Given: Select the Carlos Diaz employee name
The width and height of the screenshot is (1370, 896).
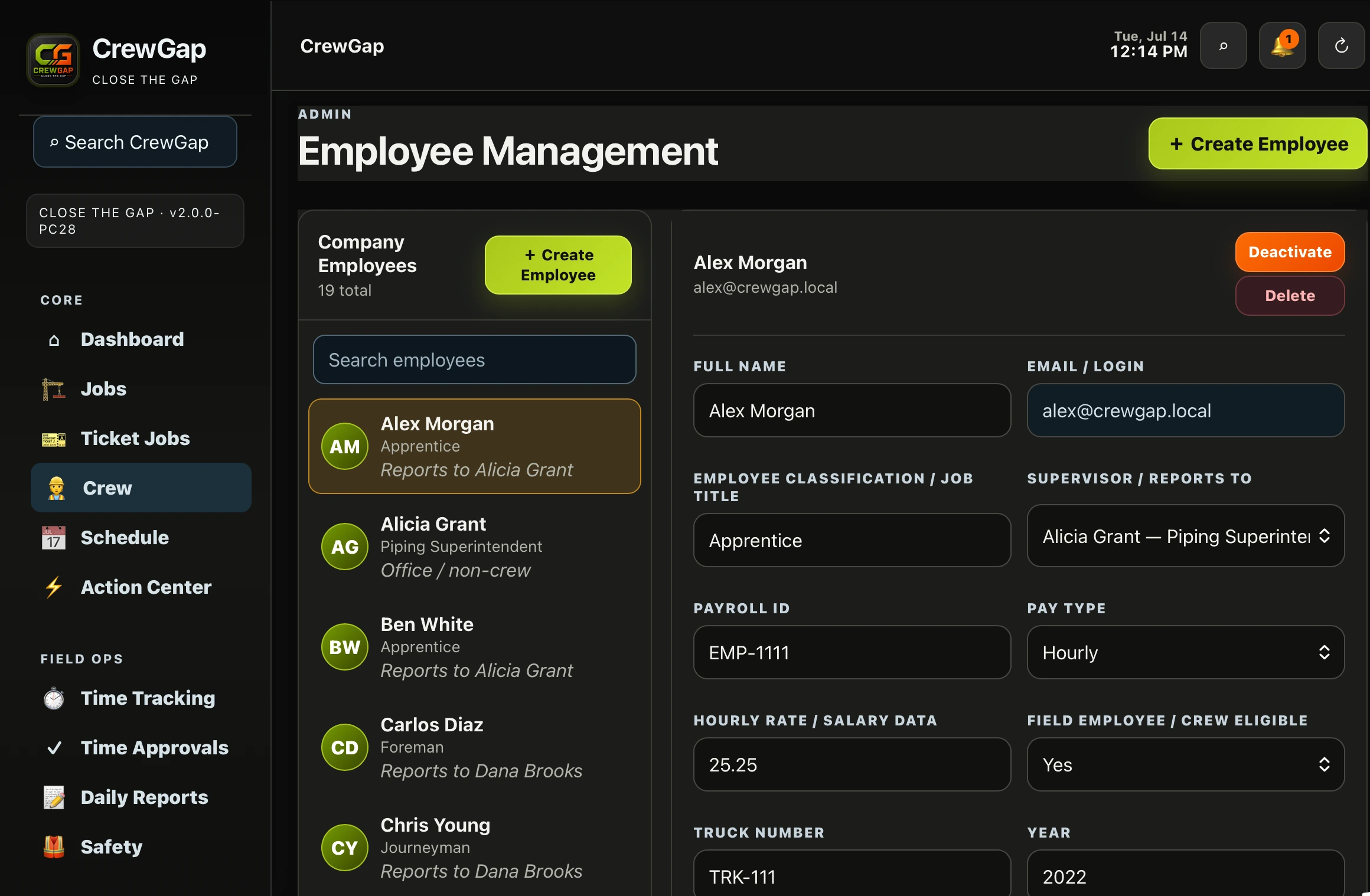Looking at the screenshot, I should pyautogui.click(x=432, y=725).
